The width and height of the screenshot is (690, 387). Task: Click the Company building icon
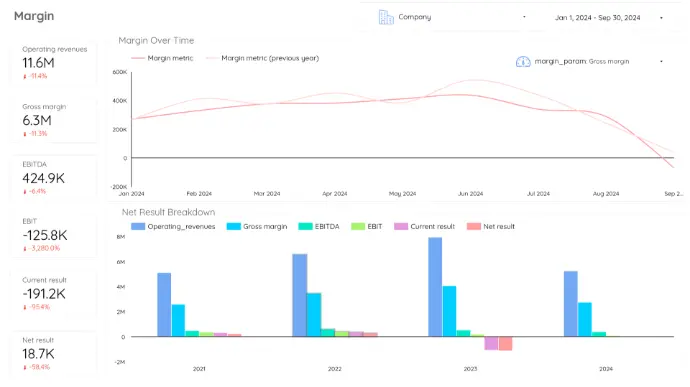coord(386,17)
